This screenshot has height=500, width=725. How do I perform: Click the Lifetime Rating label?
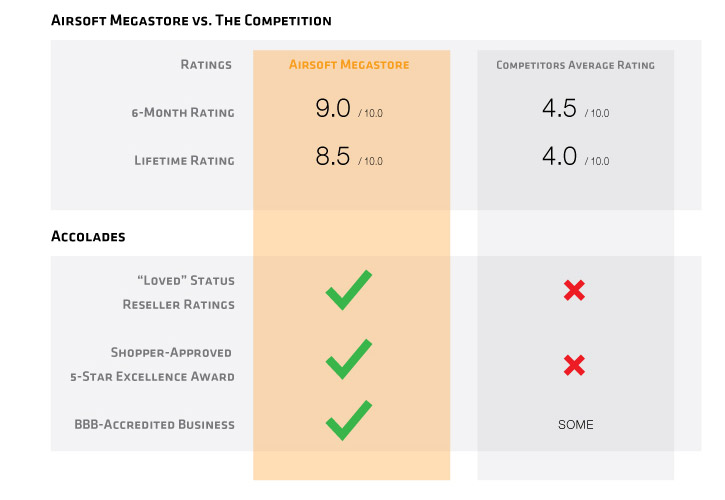(x=184, y=160)
